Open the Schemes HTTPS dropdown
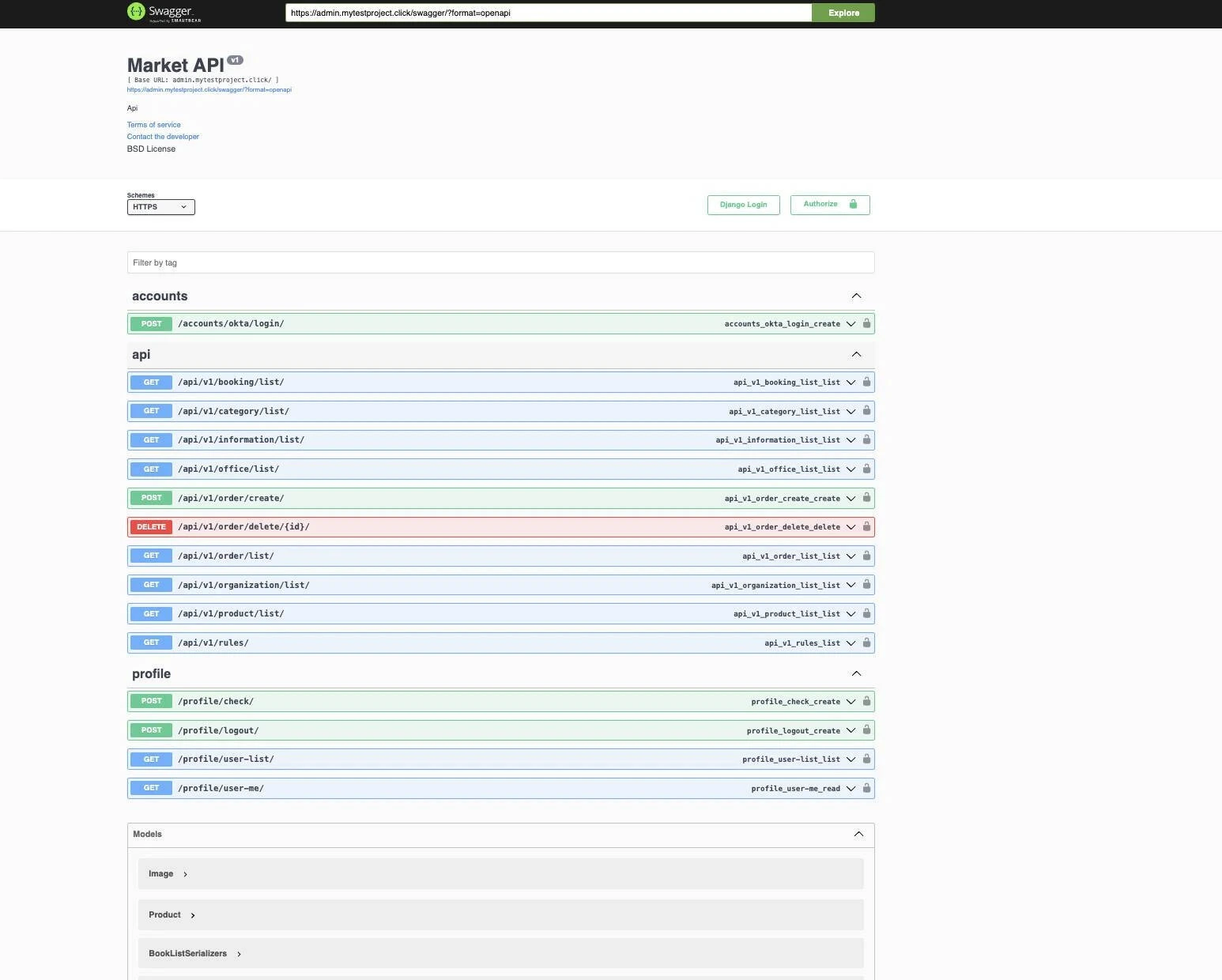Viewport: 1222px width, 980px height. (160, 207)
